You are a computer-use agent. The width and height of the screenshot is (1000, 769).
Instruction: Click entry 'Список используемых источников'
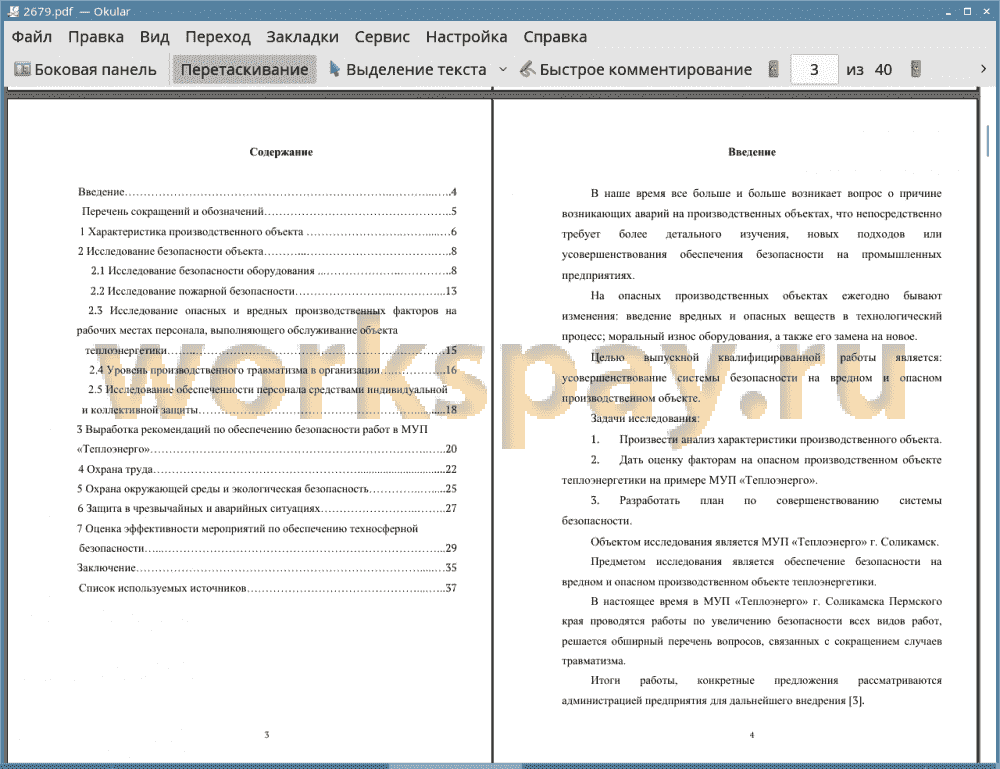(268, 588)
